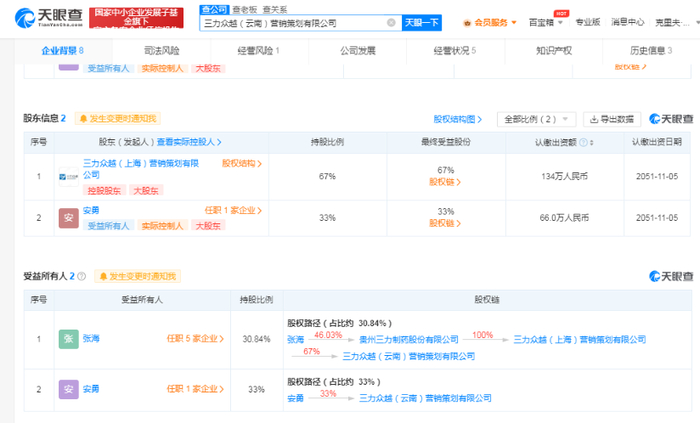This screenshot has height=423, width=700.
Task: Open the 股权结构图 link
Action: pyautogui.click(x=458, y=119)
